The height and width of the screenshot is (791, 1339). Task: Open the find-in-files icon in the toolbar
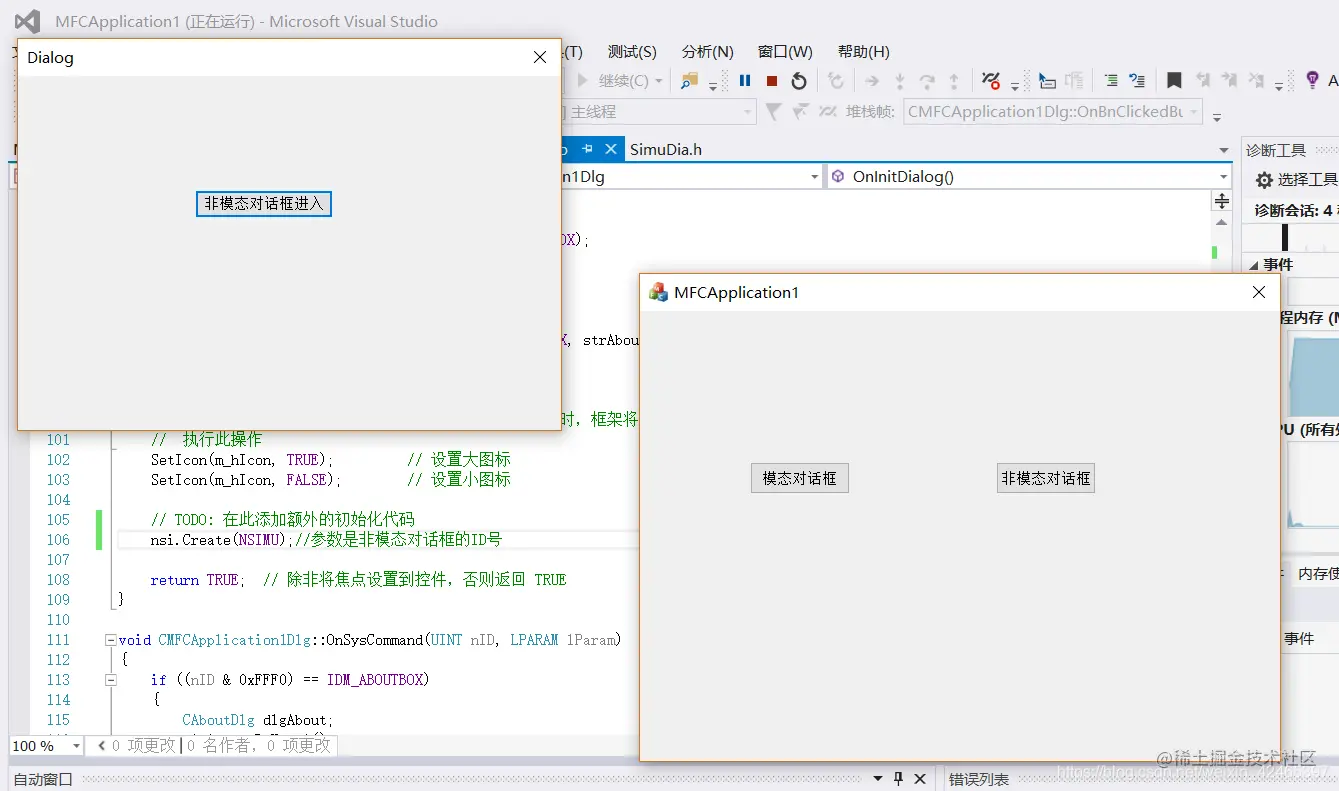pos(689,81)
